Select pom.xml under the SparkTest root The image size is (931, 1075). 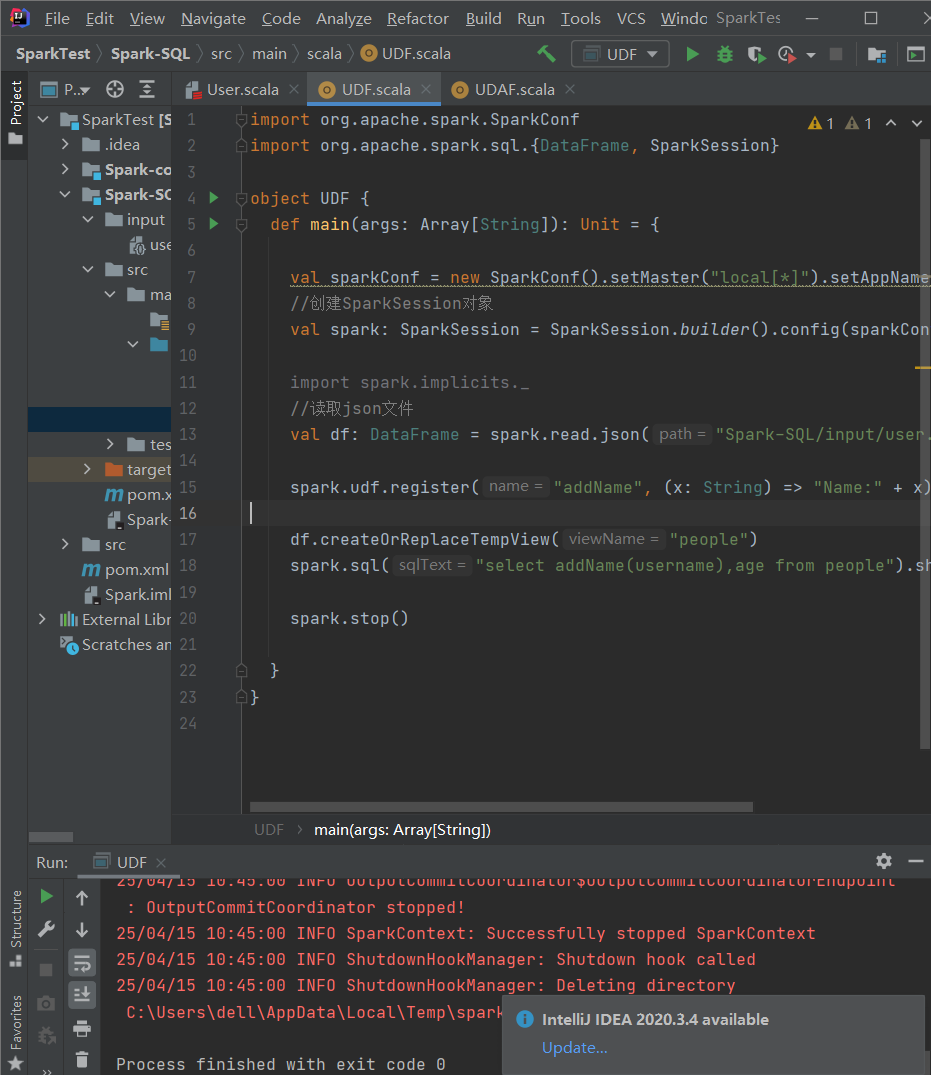point(136,569)
